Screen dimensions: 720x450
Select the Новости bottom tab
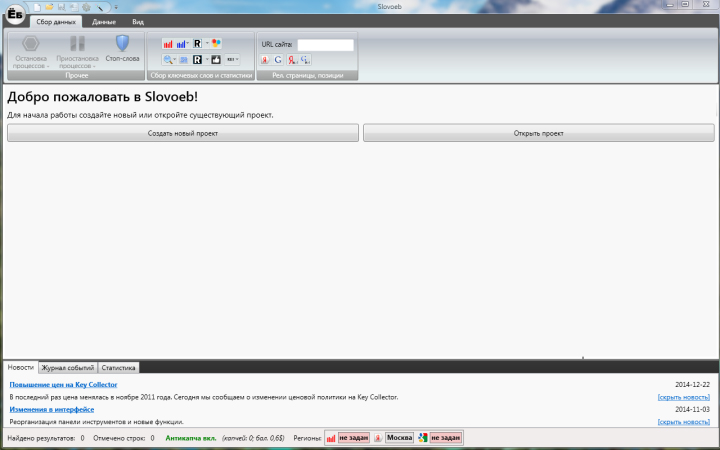tap(21, 367)
